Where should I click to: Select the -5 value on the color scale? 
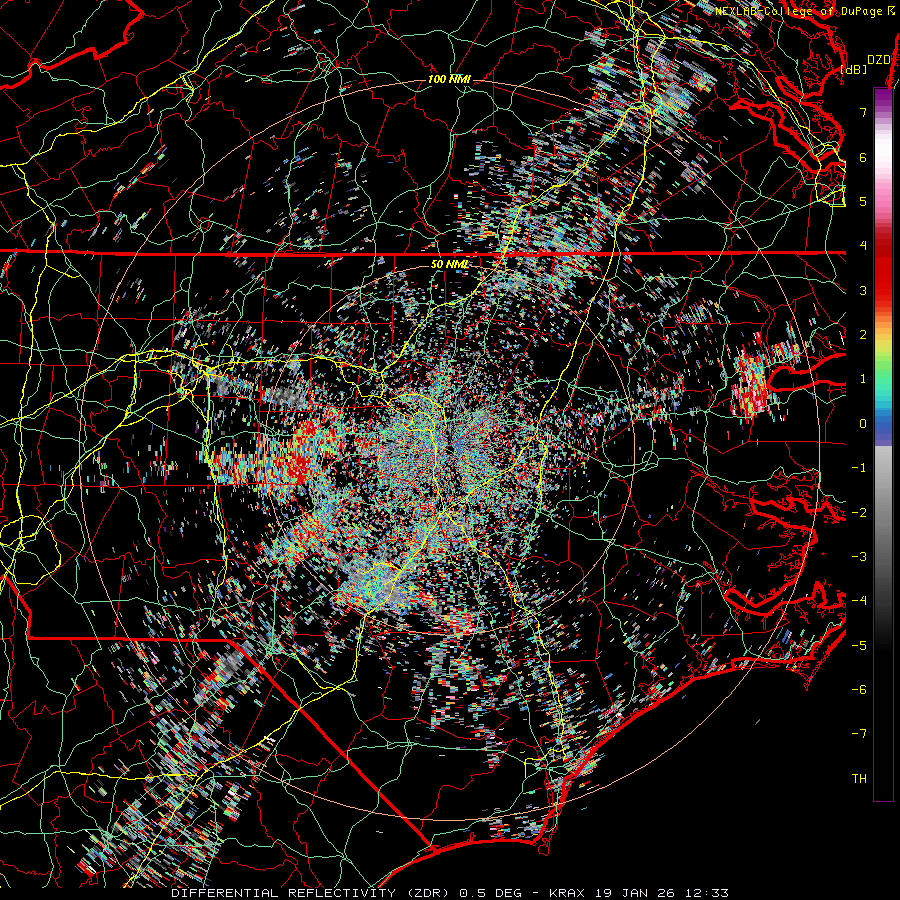pyautogui.click(x=859, y=646)
